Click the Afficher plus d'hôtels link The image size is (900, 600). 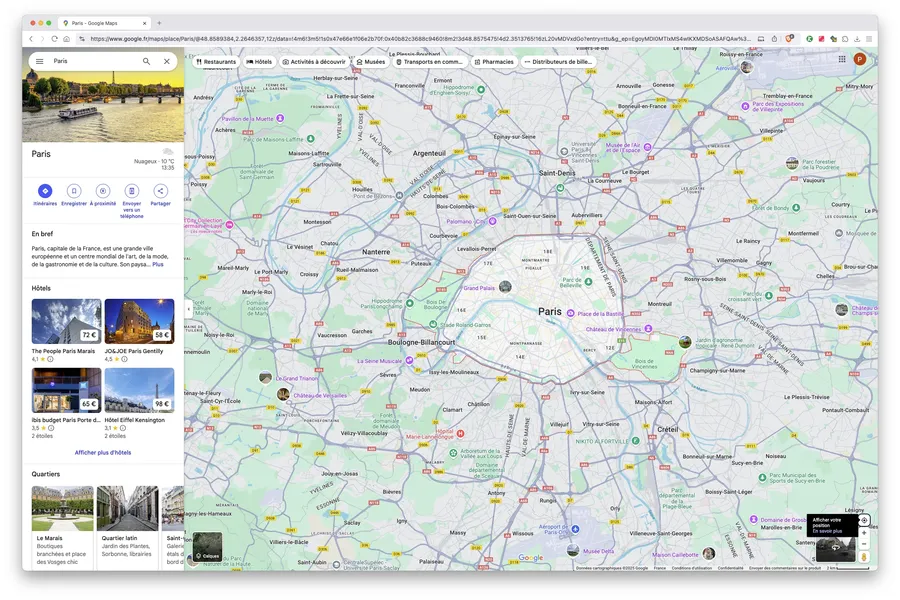click(x=103, y=452)
